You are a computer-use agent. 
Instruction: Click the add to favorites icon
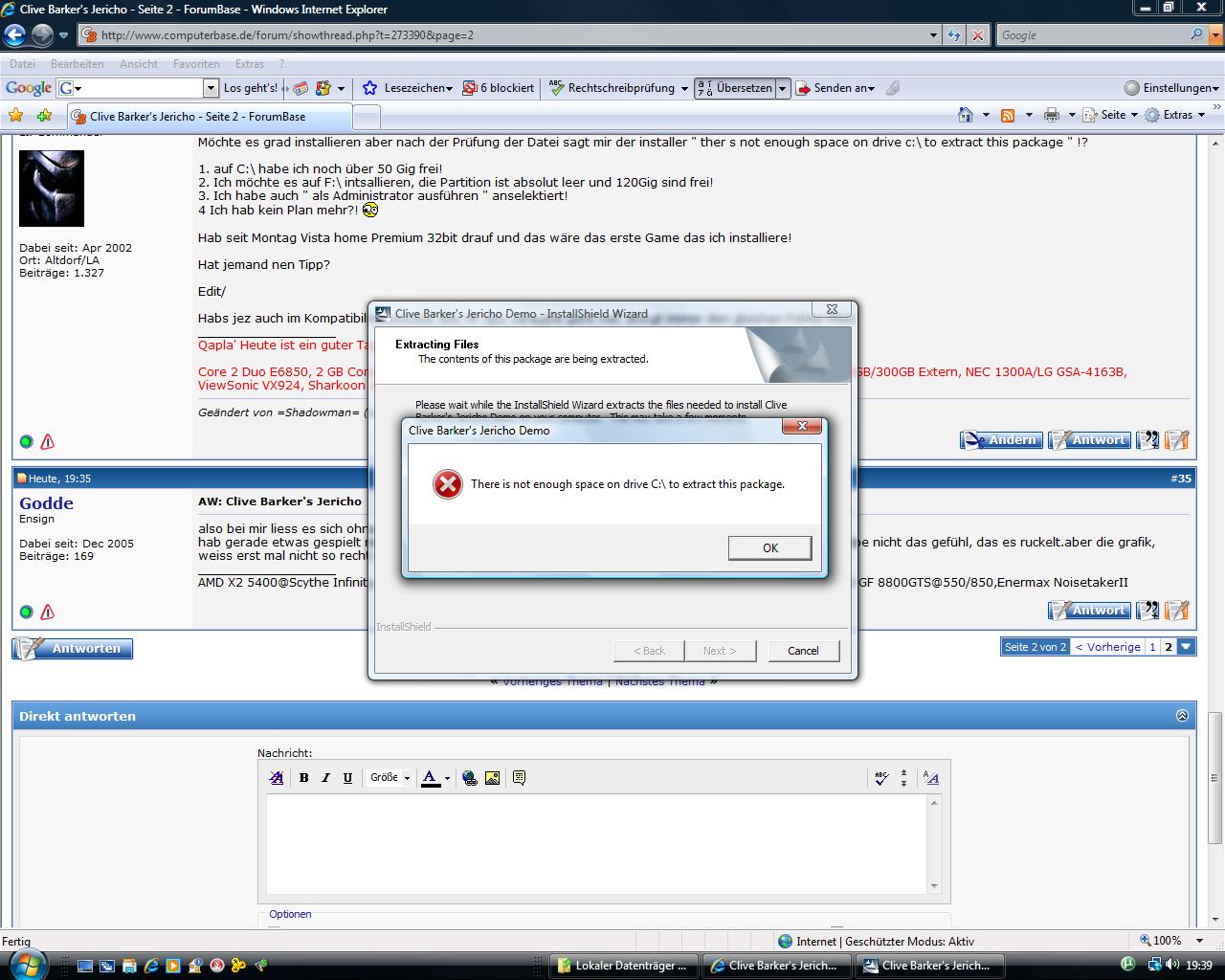(44, 116)
